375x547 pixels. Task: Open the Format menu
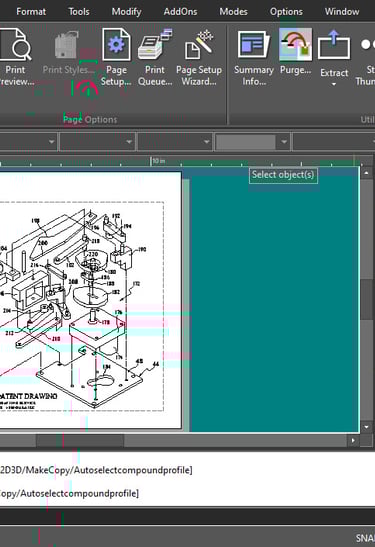point(31,12)
